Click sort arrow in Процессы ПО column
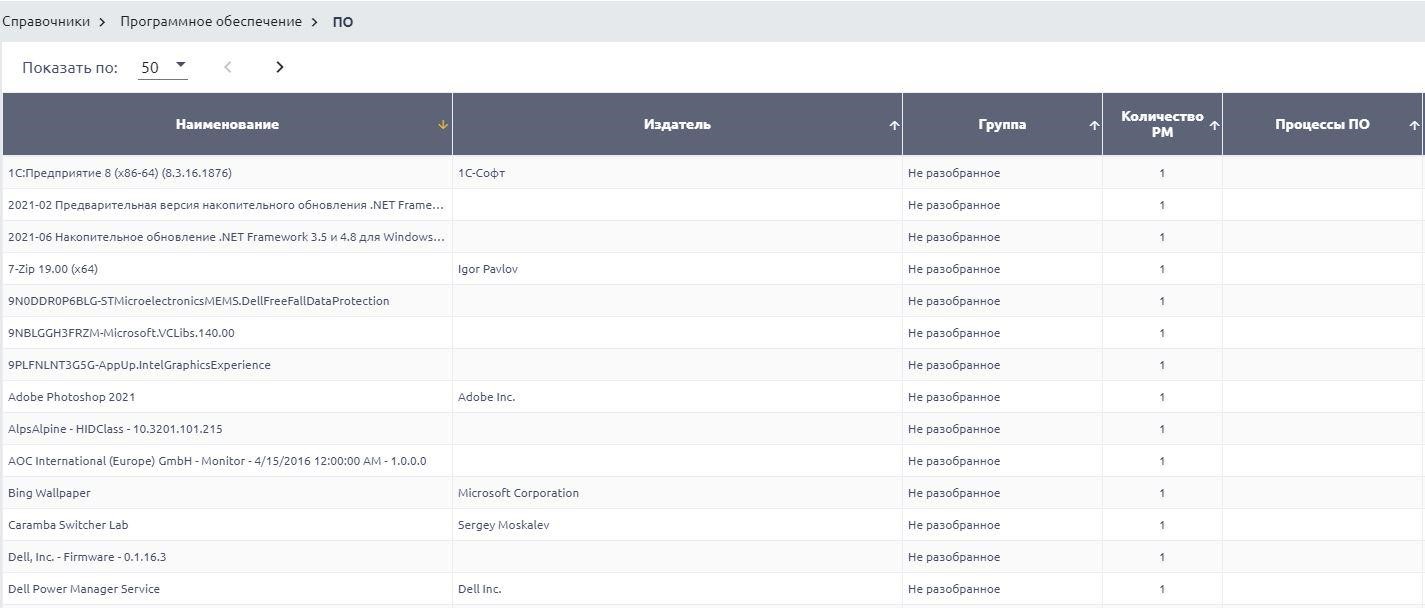 1414,125
